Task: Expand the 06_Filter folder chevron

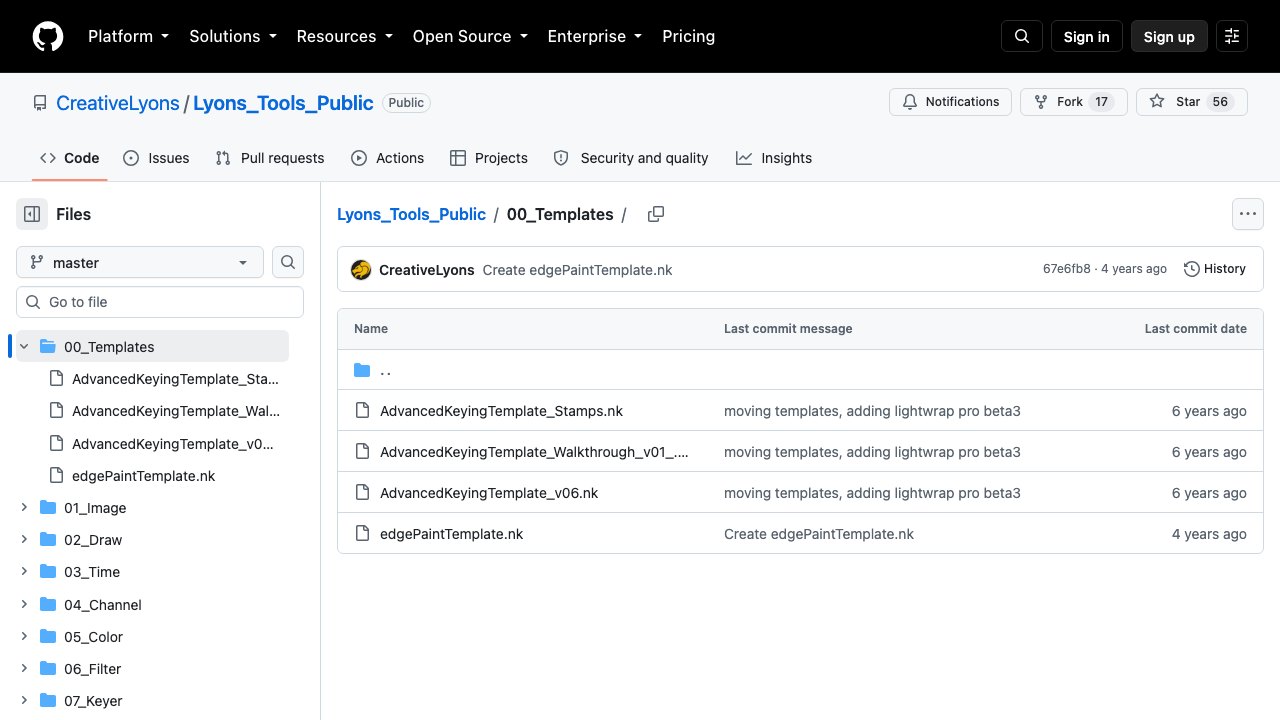Action: [x=24, y=668]
